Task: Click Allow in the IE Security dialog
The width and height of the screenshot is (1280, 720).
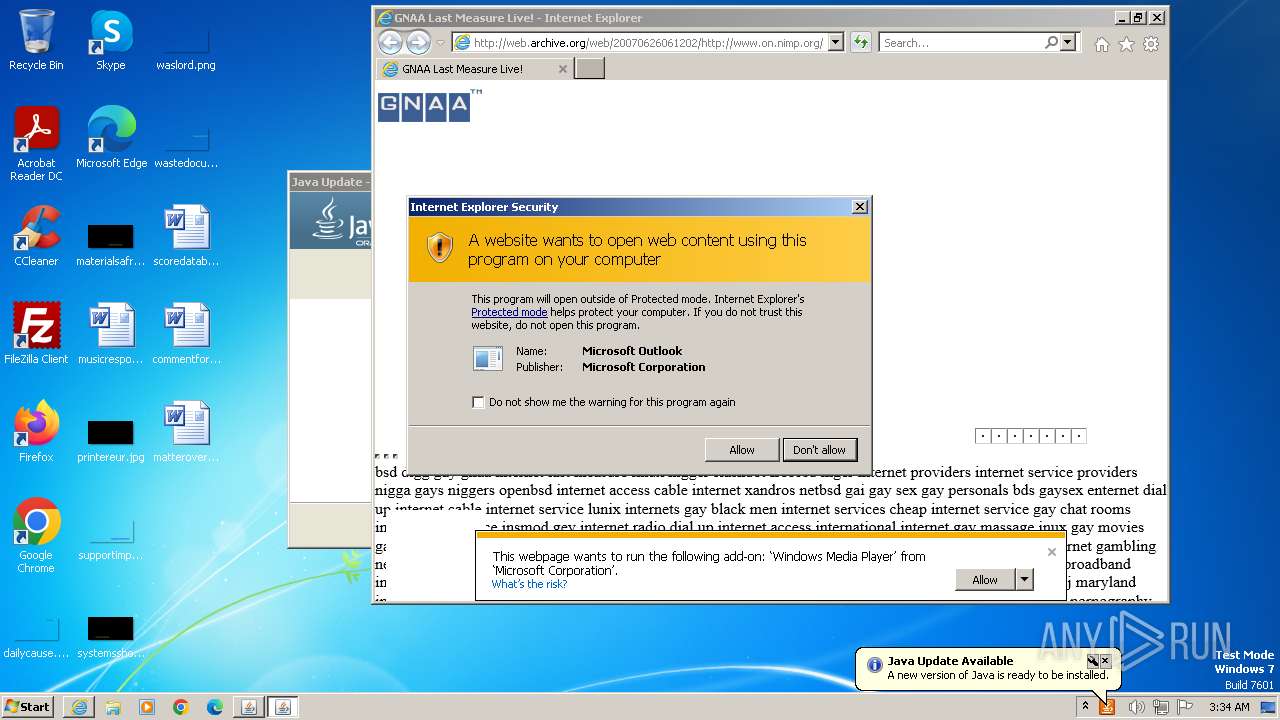Action: [742, 450]
